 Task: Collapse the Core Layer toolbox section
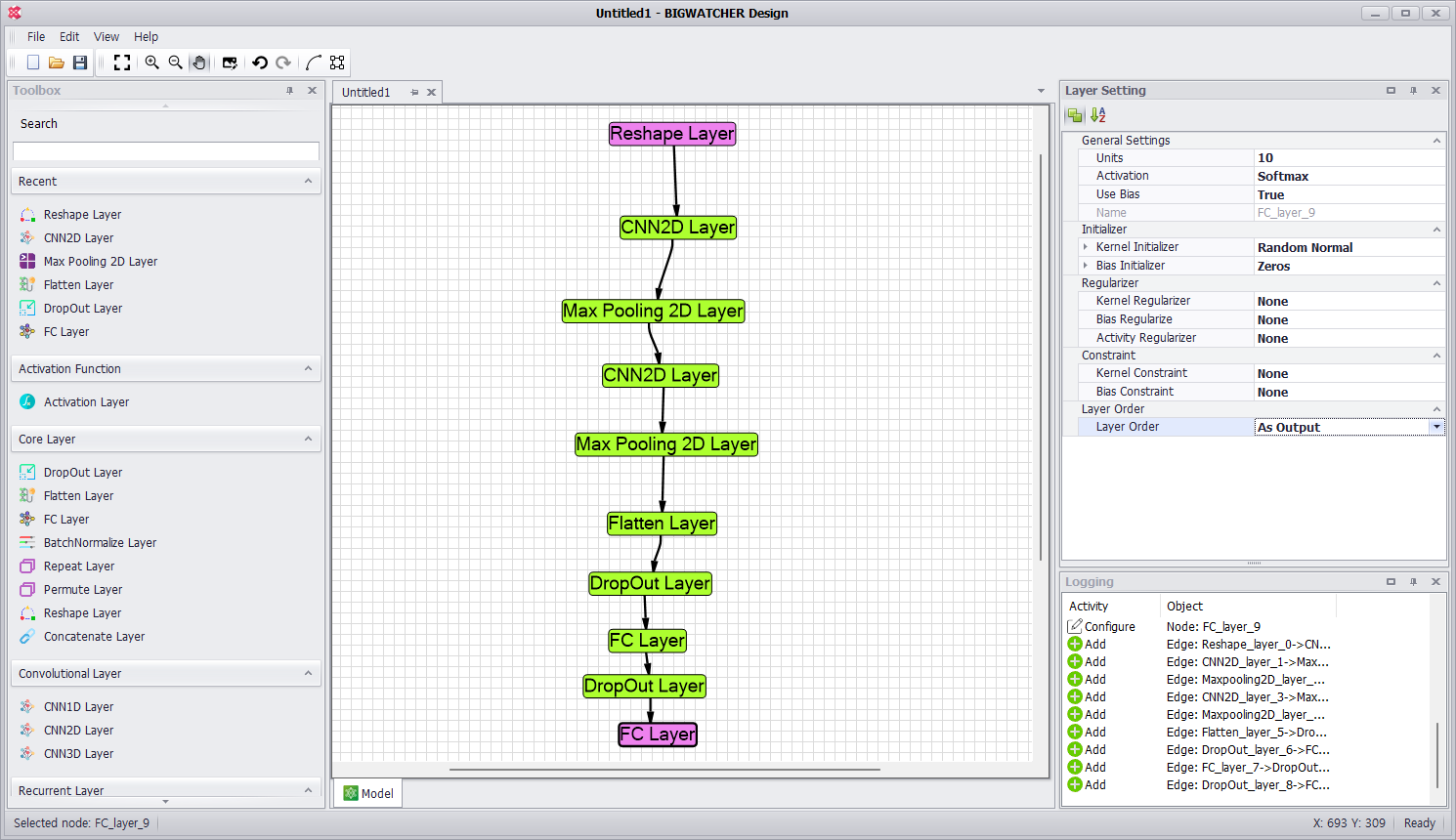click(308, 439)
